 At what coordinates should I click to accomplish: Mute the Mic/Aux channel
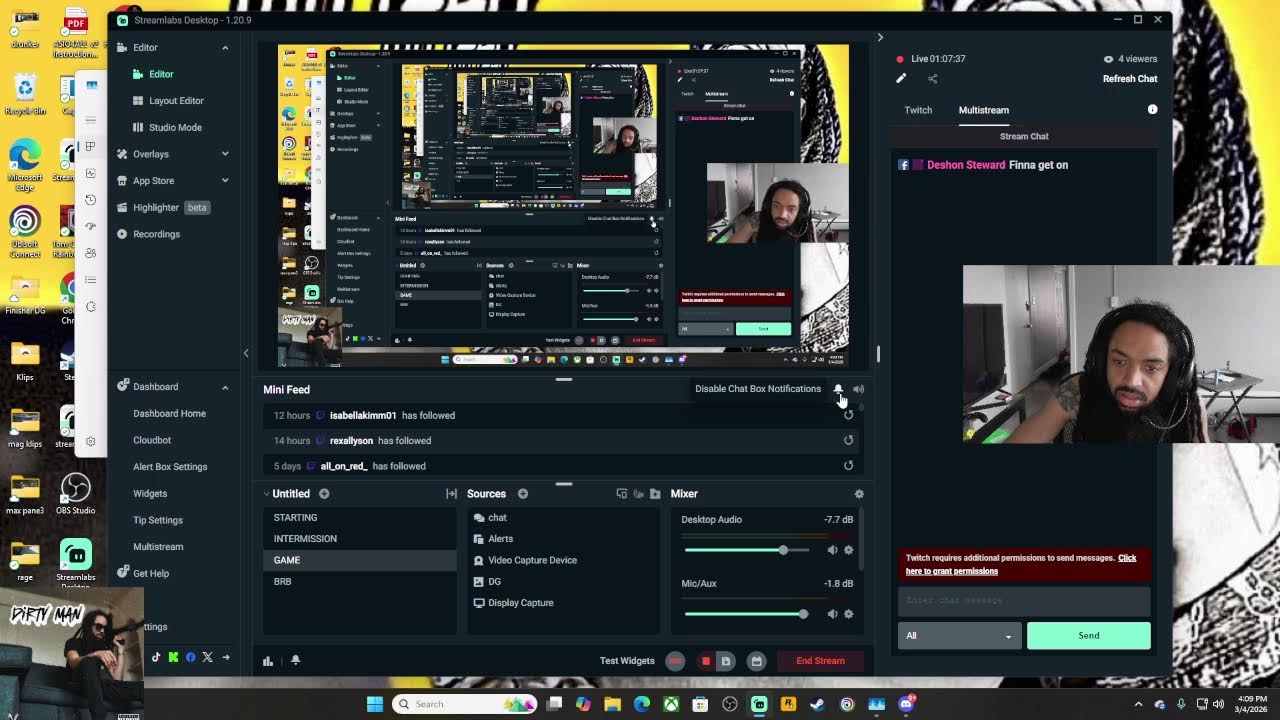point(832,614)
